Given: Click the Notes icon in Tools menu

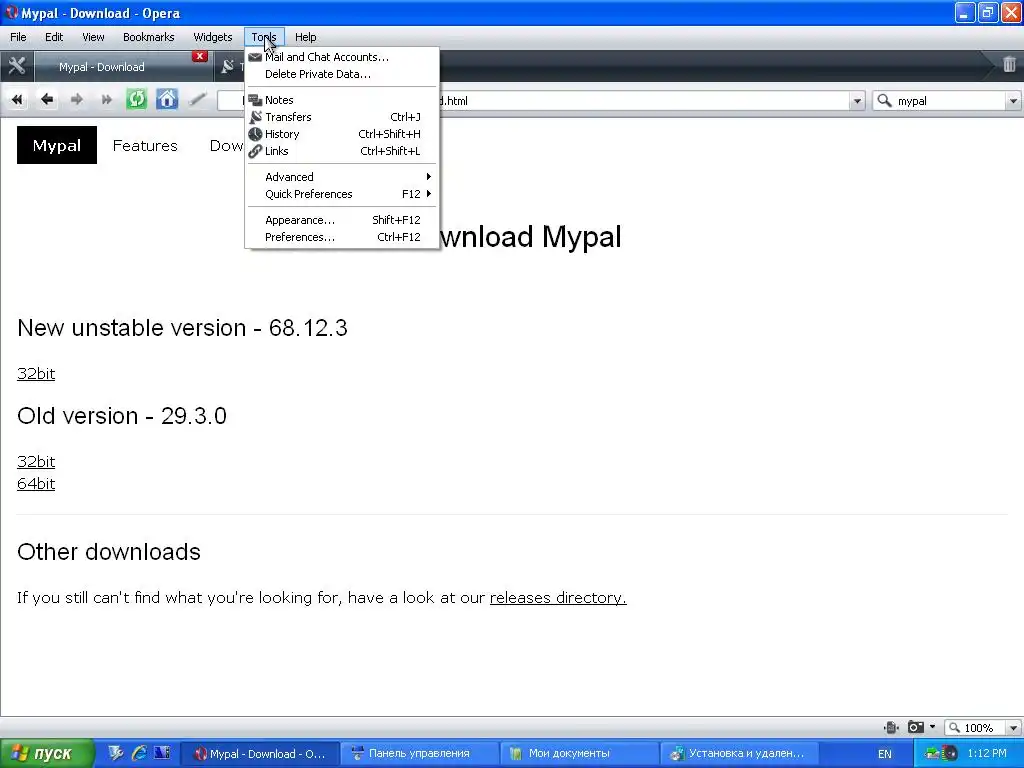Looking at the screenshot, I should click(x=255, y=100).
